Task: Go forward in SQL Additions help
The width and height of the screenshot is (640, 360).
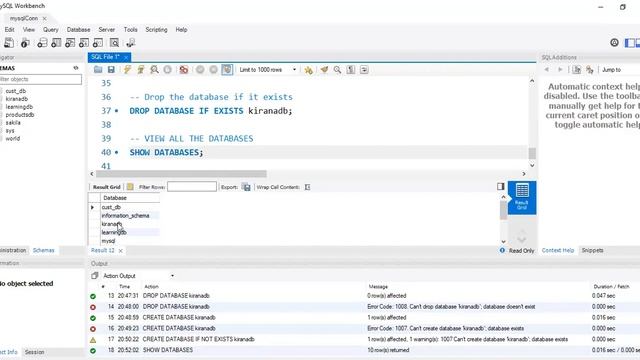Action: point(560,70)
